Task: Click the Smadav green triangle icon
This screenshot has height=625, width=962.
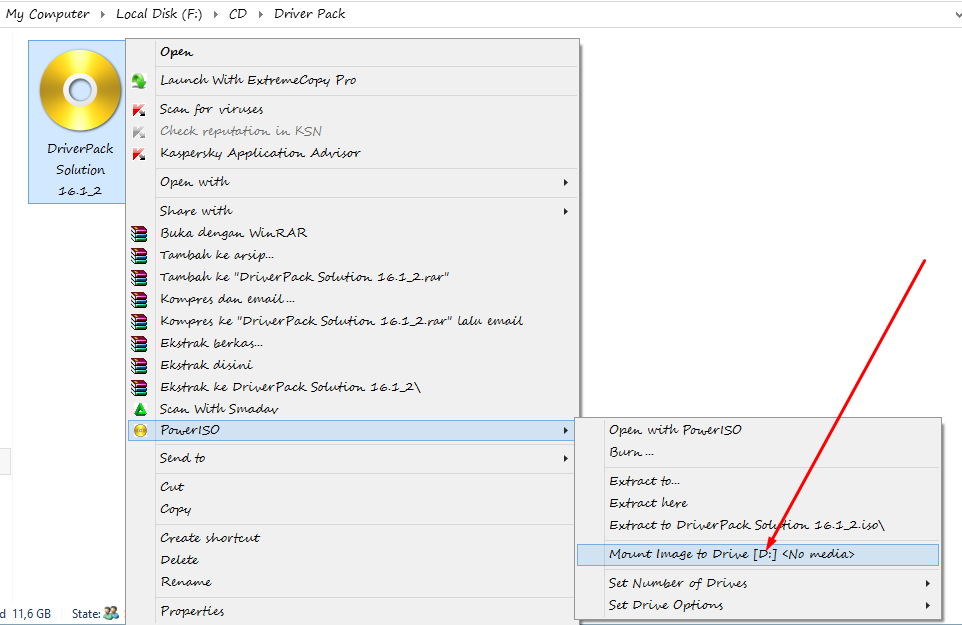Action: (140, 409)
